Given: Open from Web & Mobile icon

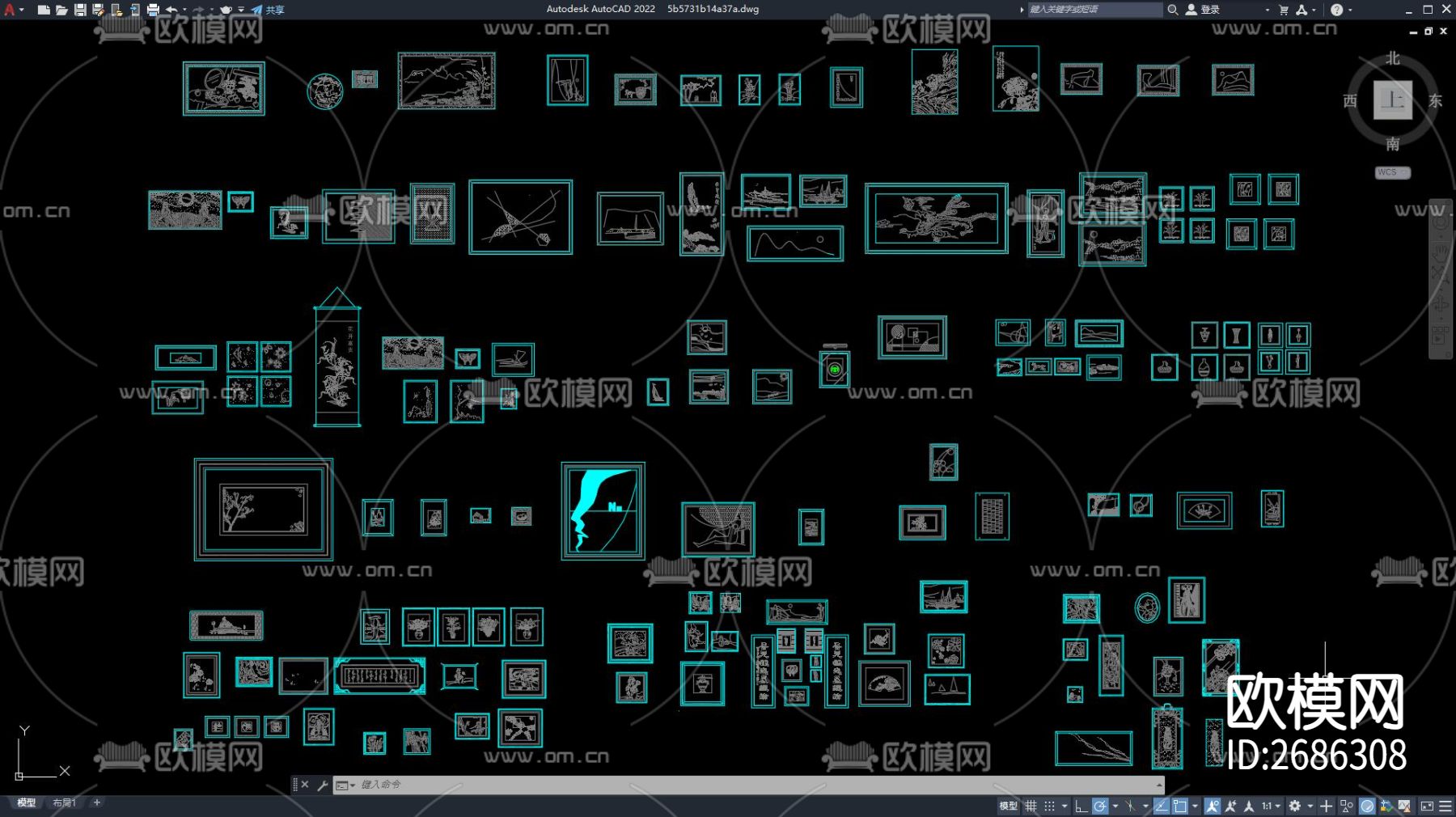Looking at the screenshot, I should [x=116, y=10].
